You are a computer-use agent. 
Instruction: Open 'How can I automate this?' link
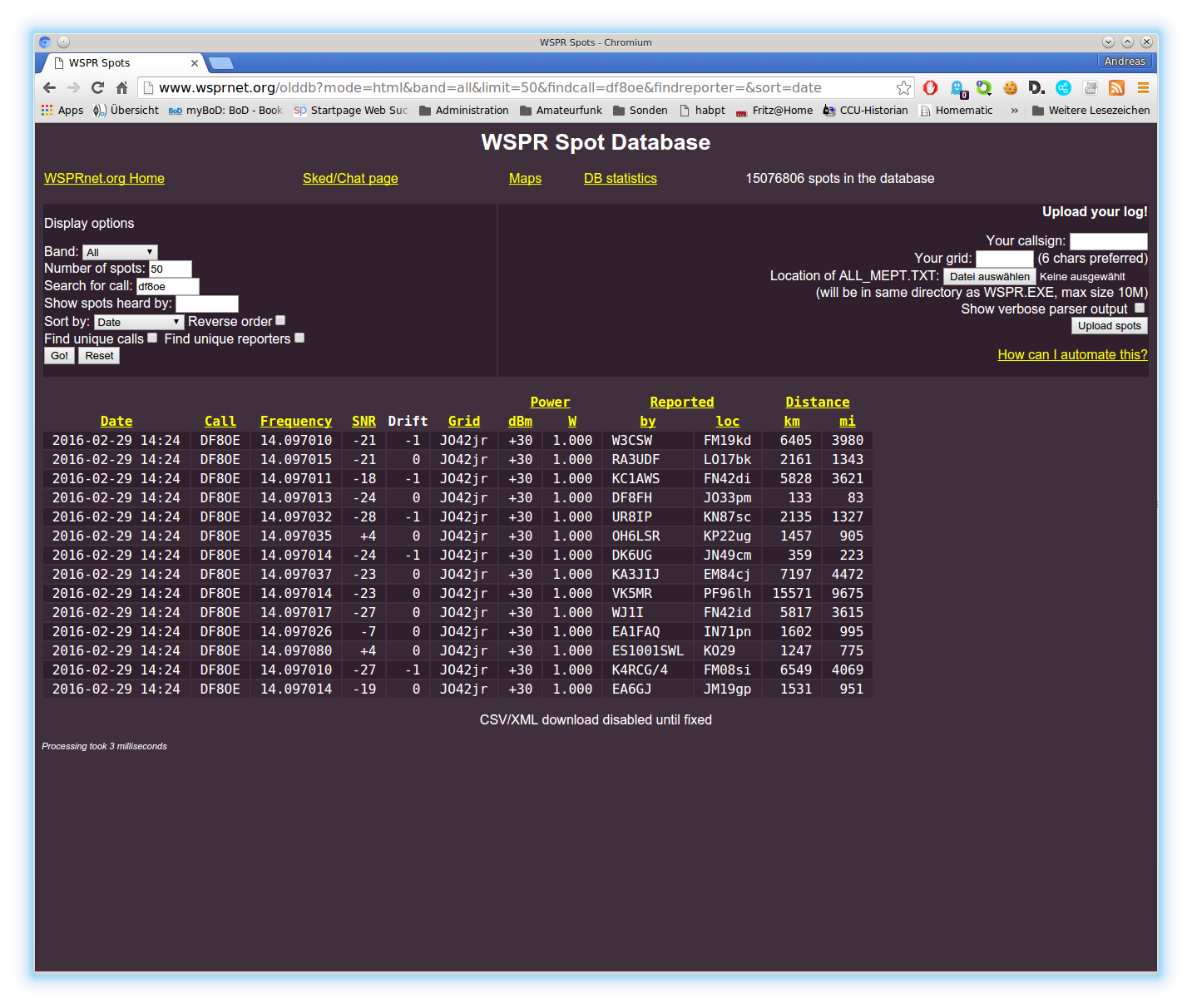(x=1072, y=354)
